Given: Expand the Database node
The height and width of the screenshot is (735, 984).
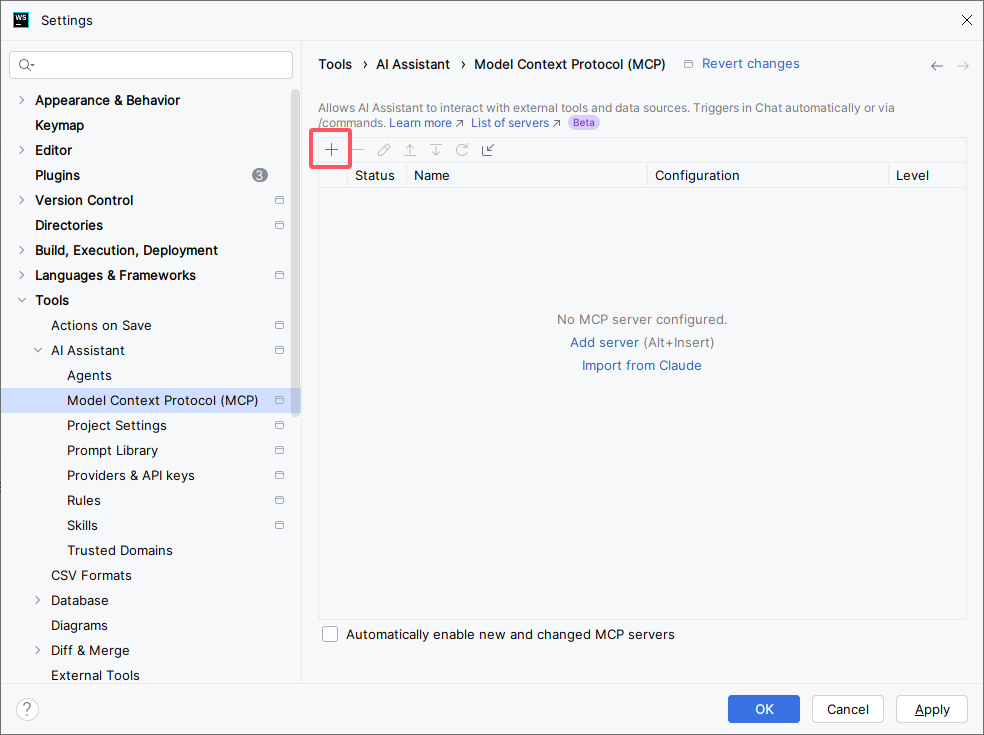Looking at the screenshot, I should 38,600.
